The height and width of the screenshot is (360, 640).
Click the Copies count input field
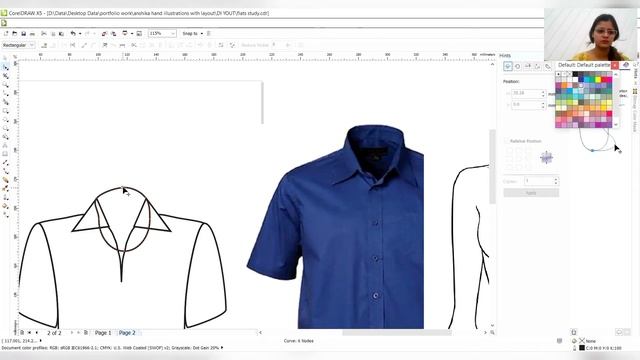pos(541,181)
